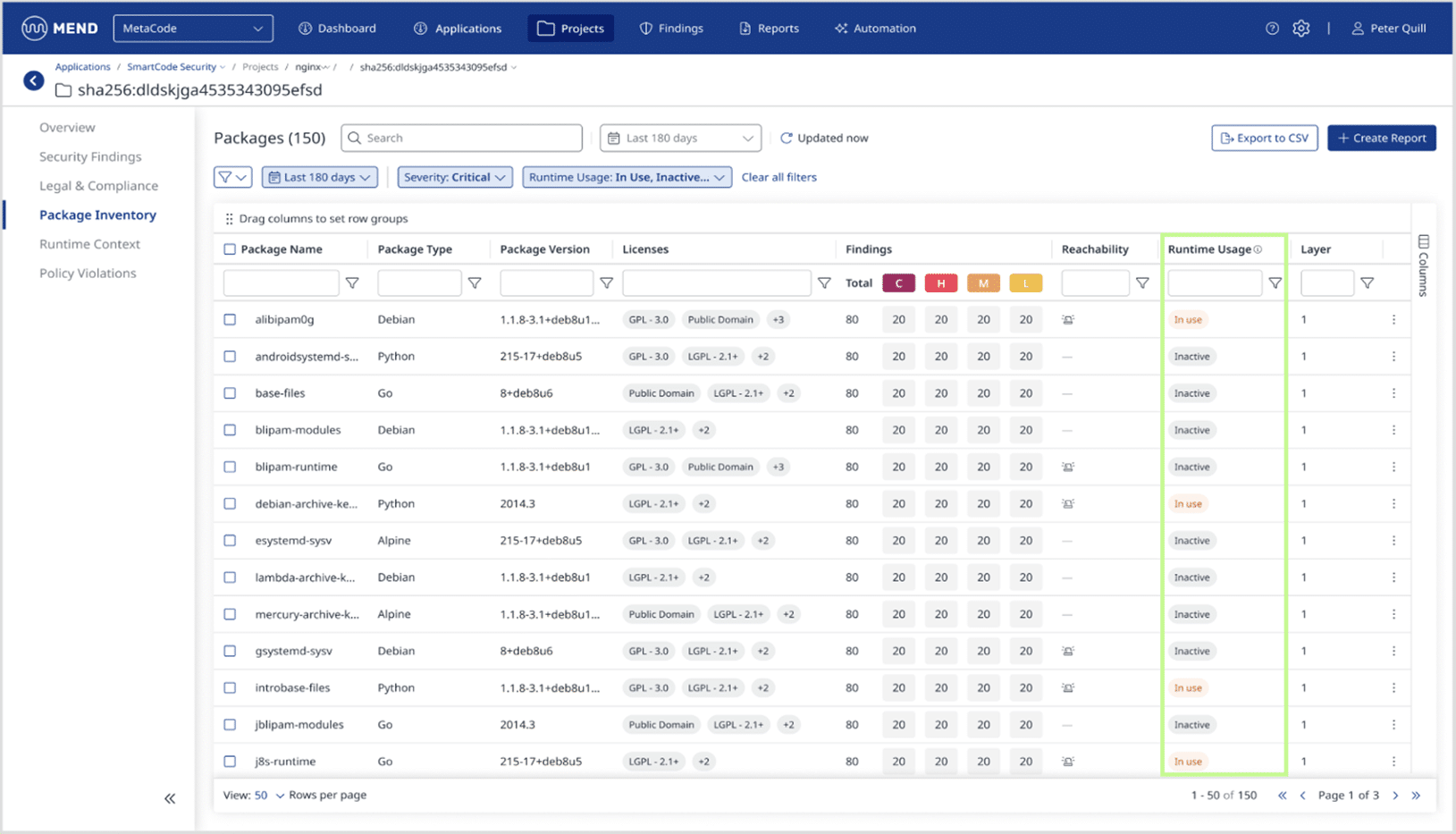Viewport: 1456px width, 834px height.
Task: Expand the Severity: Critical filter dropdown
Action: (x=454, y=177)
